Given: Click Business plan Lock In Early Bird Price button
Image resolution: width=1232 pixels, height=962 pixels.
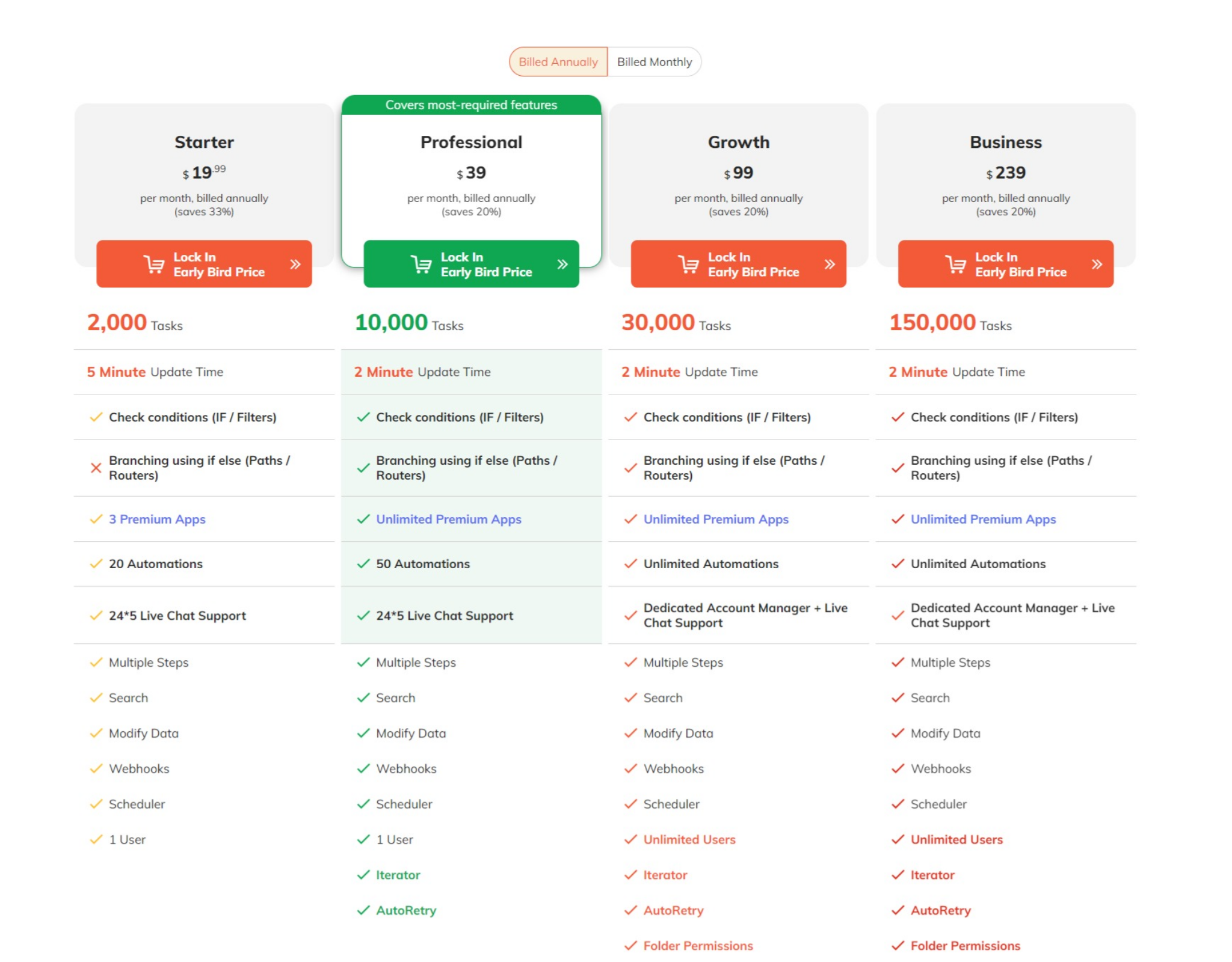Looking at the screenshot, I should point(1005,264).
